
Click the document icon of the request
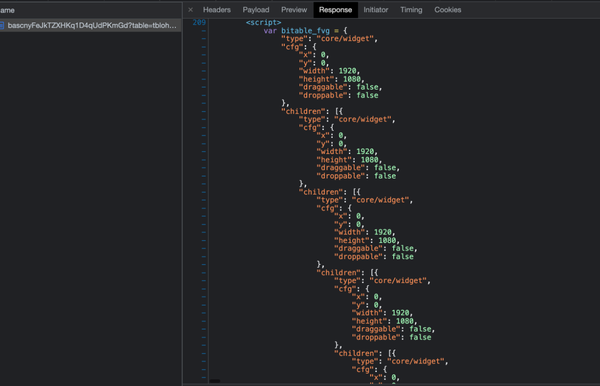click(2, 26)
